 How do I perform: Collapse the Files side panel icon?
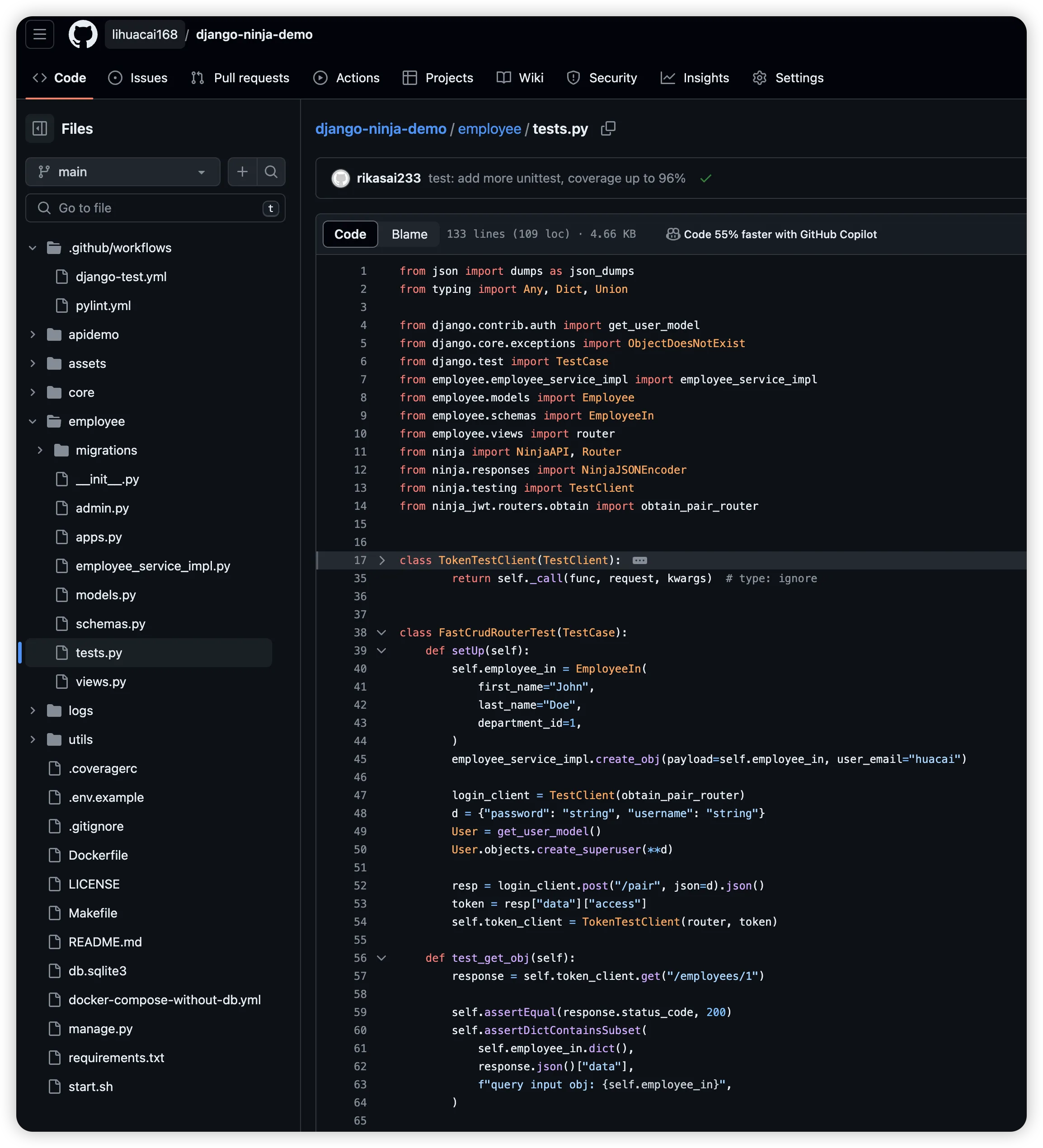point(40,129)
